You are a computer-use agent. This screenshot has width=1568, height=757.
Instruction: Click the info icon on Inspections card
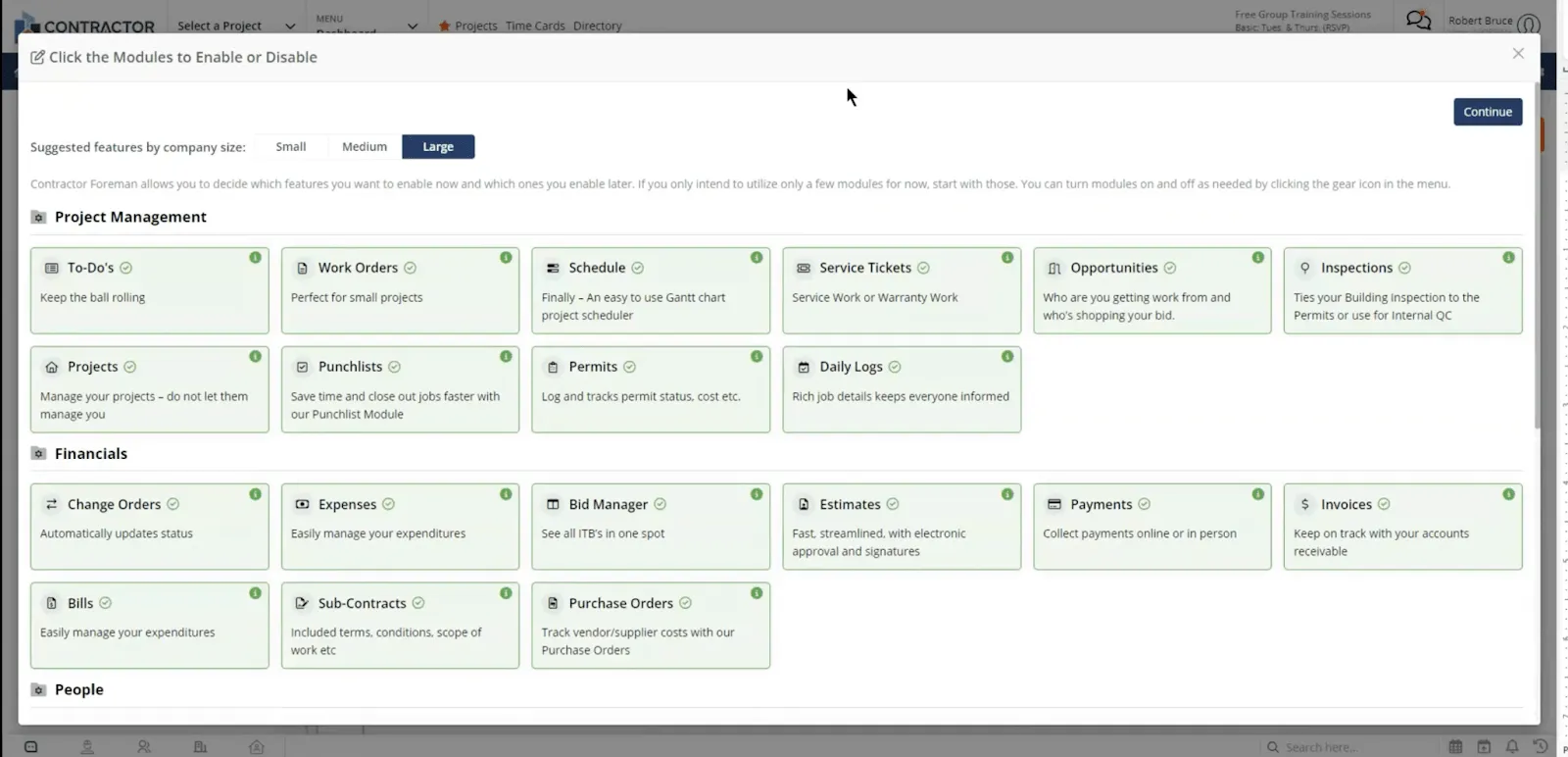pyautogui.click(x=1508, y=258)
